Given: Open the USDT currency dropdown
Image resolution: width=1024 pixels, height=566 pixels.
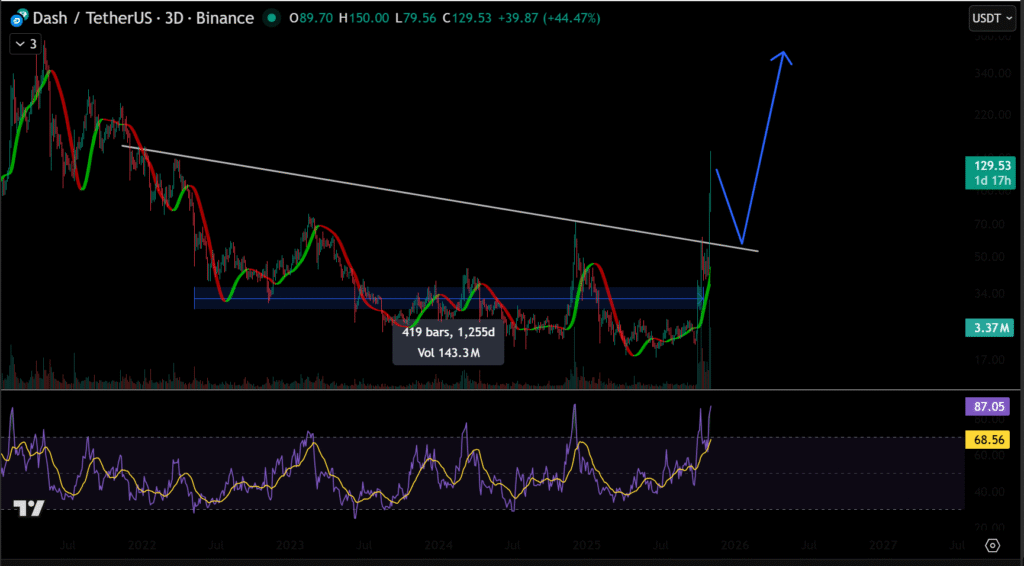Looking at the screenshot, I should click(x=992, y=18).
